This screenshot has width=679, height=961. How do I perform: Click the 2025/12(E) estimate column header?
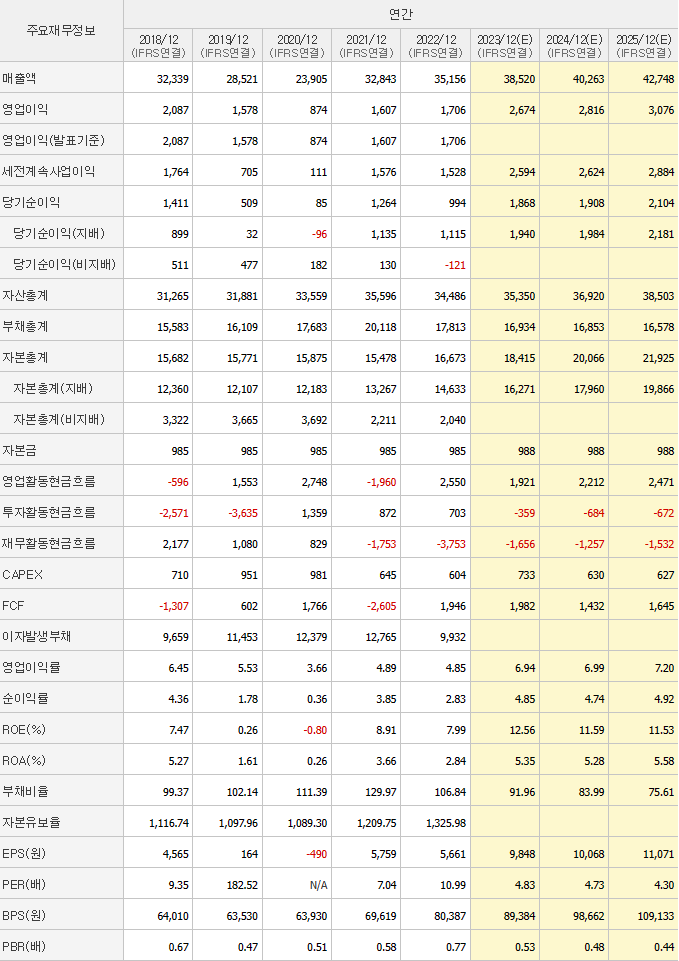click(x=643, y=45)
